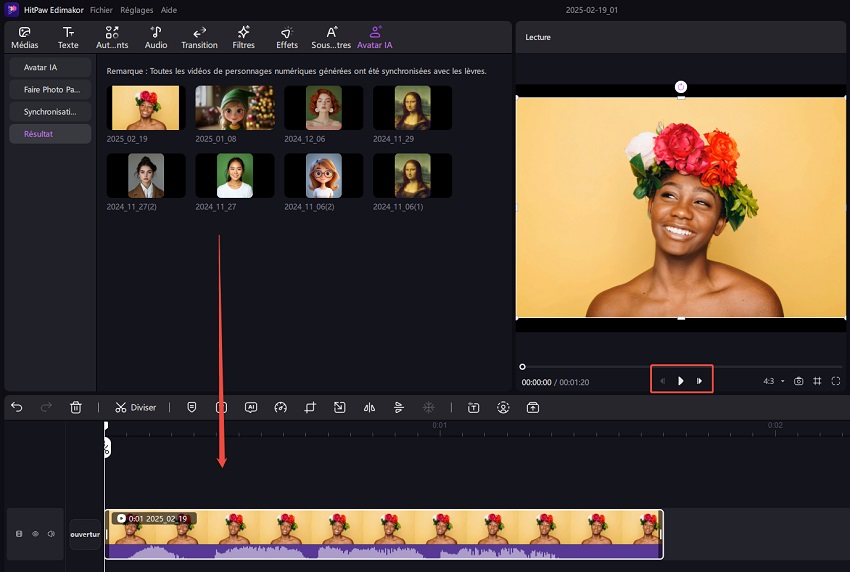Click the HitPaw Edimakor logo icon
The image size is (850, 572).
pos(11,9)
